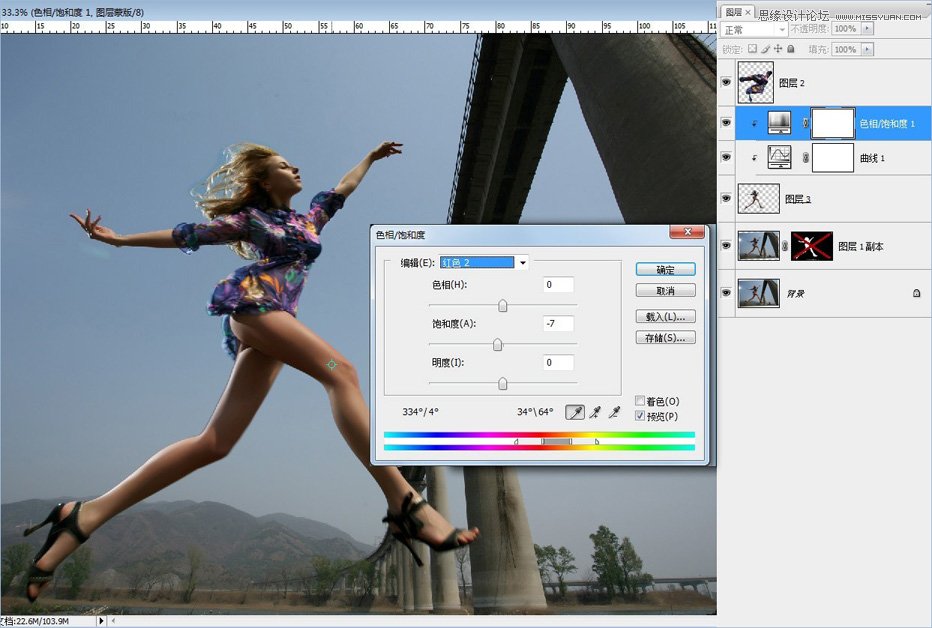
Task: Enable the 着色(O) colorize checkbox
Action: 640,401
